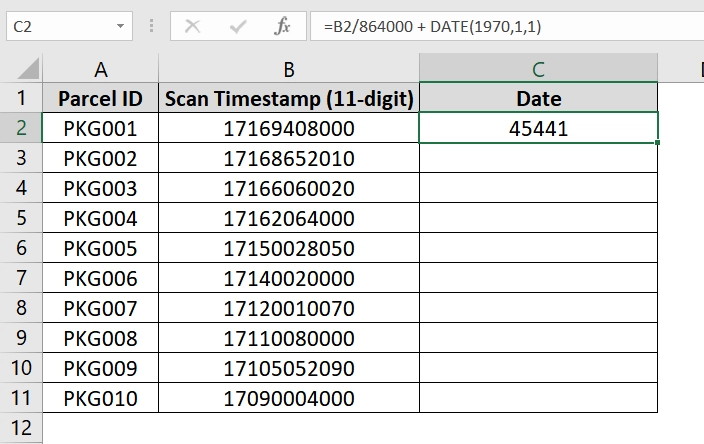Click the 'Scan Timestamp (11-digit)' header cell
The image size is (704, 444).
point(289,98)
